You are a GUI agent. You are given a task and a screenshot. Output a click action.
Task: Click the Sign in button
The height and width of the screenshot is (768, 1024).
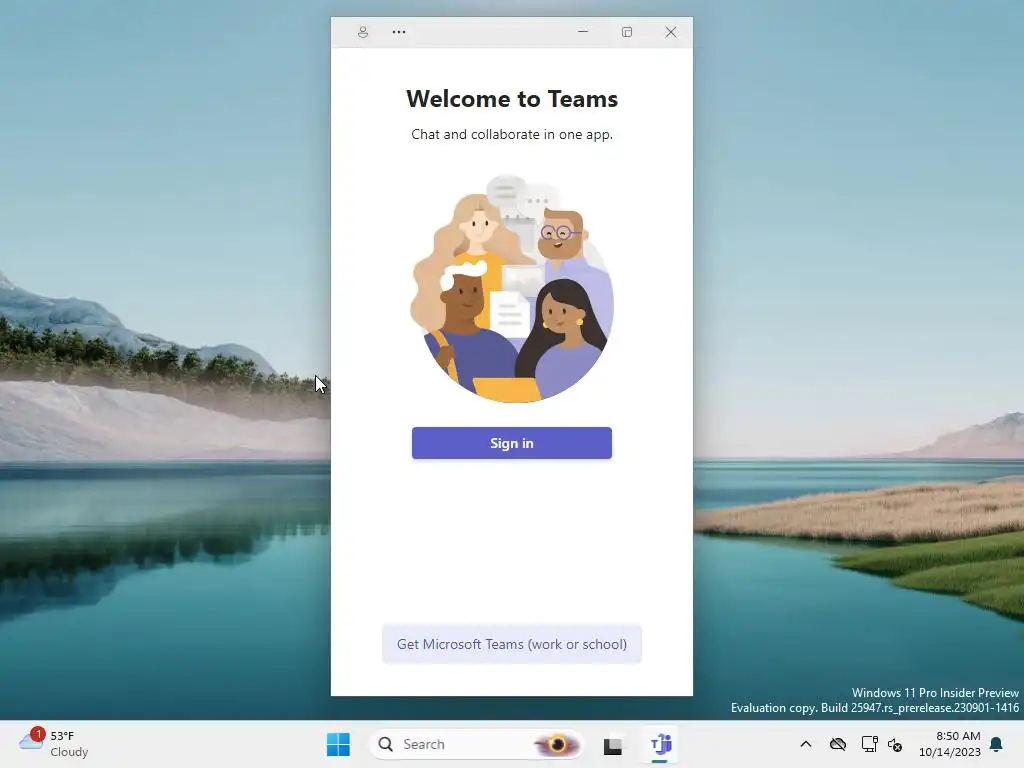pyautogui.click(x=511, y=443)
